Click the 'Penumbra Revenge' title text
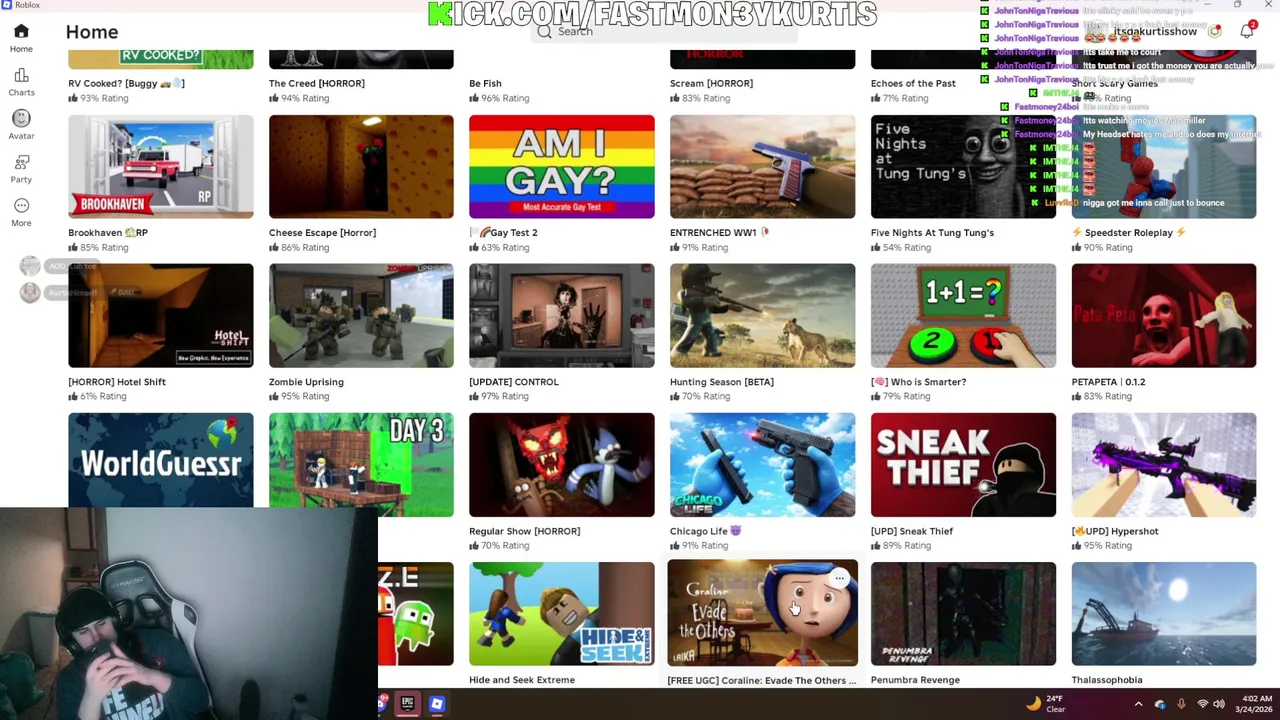 tap(915, 680)
